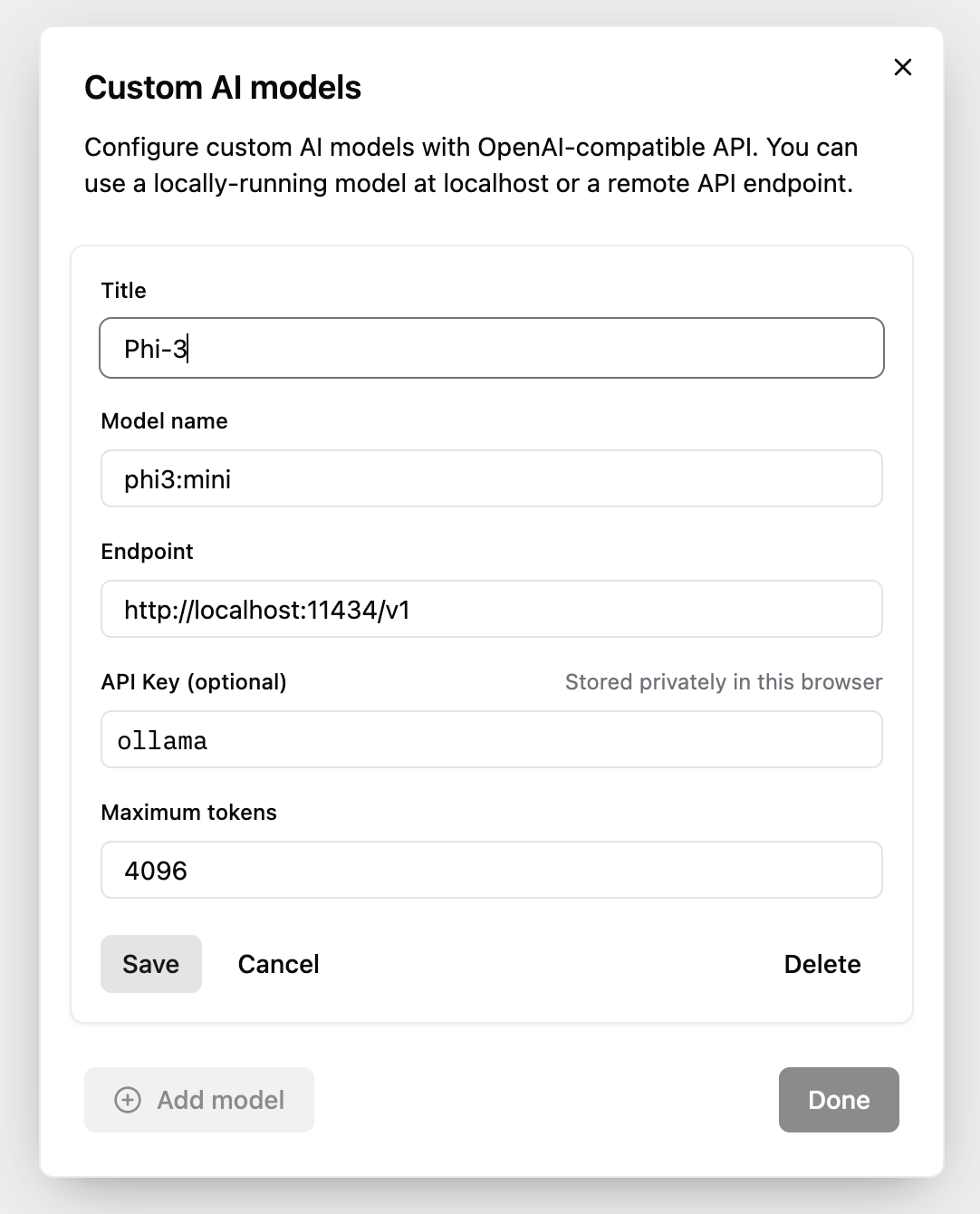Click the Stored privately in this browser label
The image size is (980, 1214).
point(724,681)
